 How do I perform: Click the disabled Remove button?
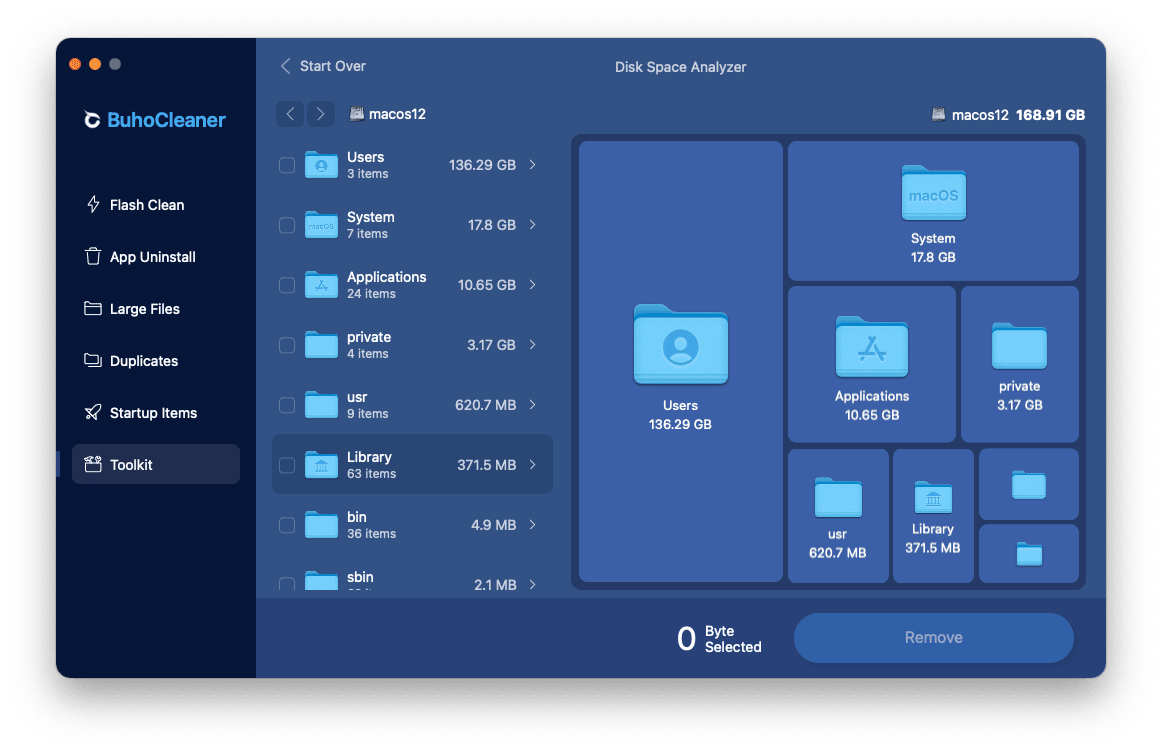tap(933, 637)
